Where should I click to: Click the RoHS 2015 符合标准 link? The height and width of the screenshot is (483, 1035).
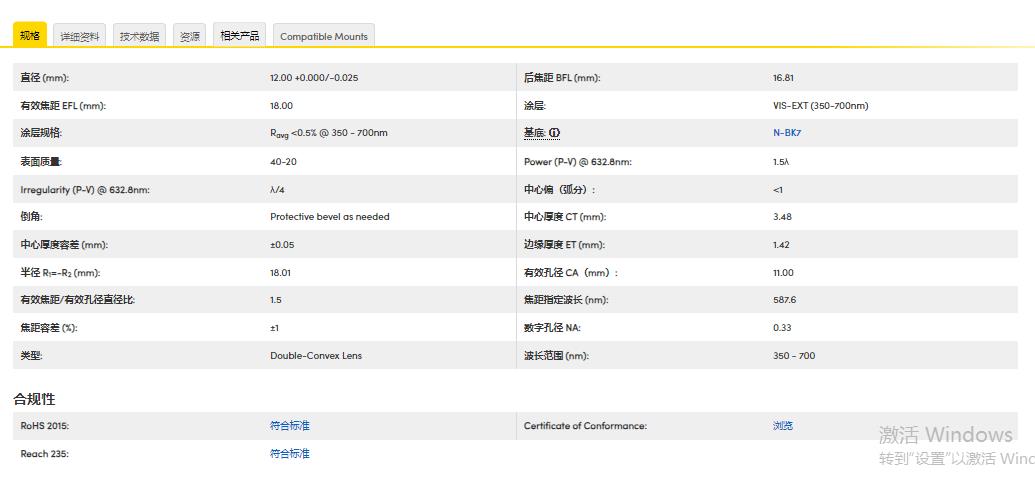point(290,426)
